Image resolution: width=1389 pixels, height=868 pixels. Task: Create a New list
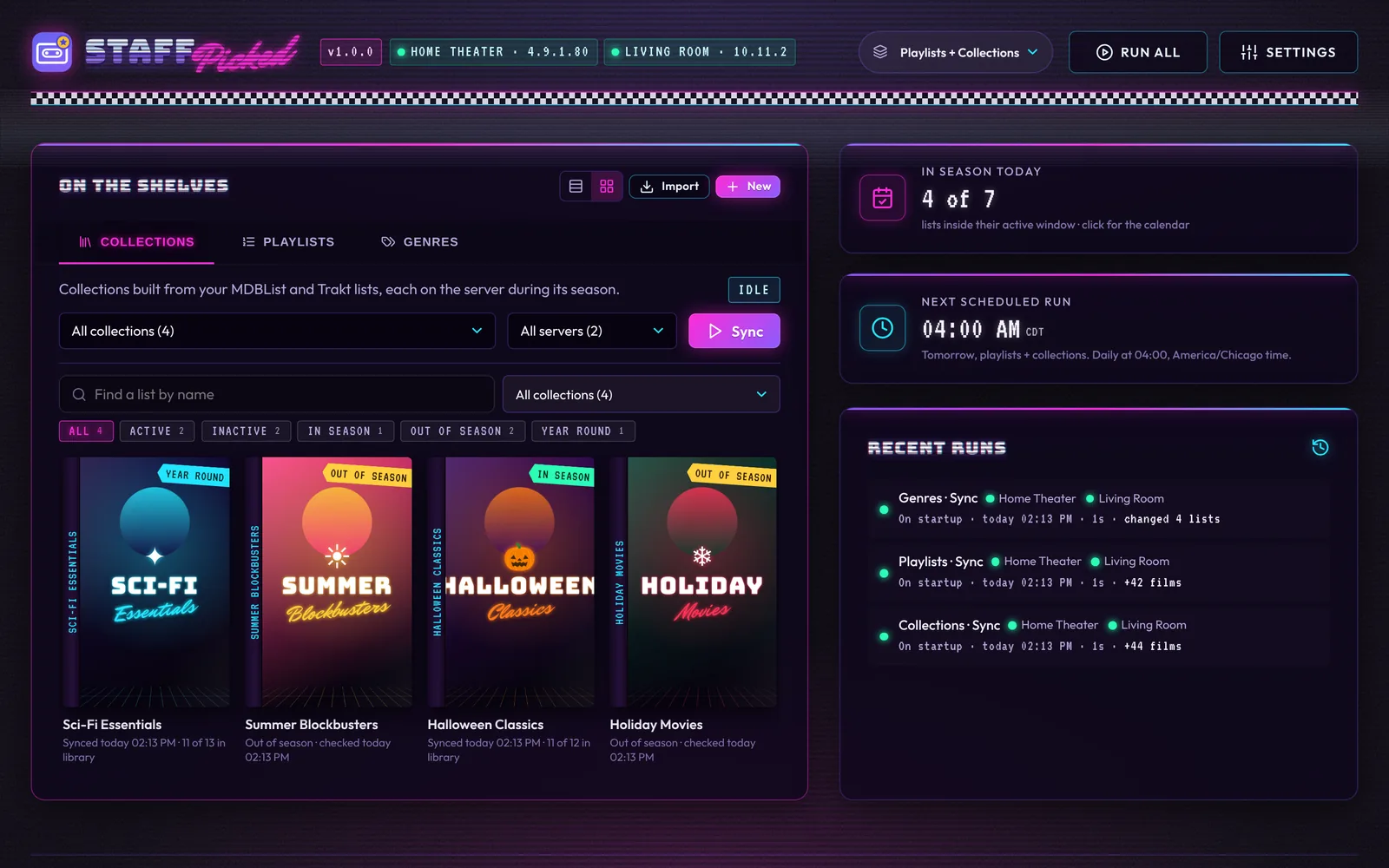[748, 187]
